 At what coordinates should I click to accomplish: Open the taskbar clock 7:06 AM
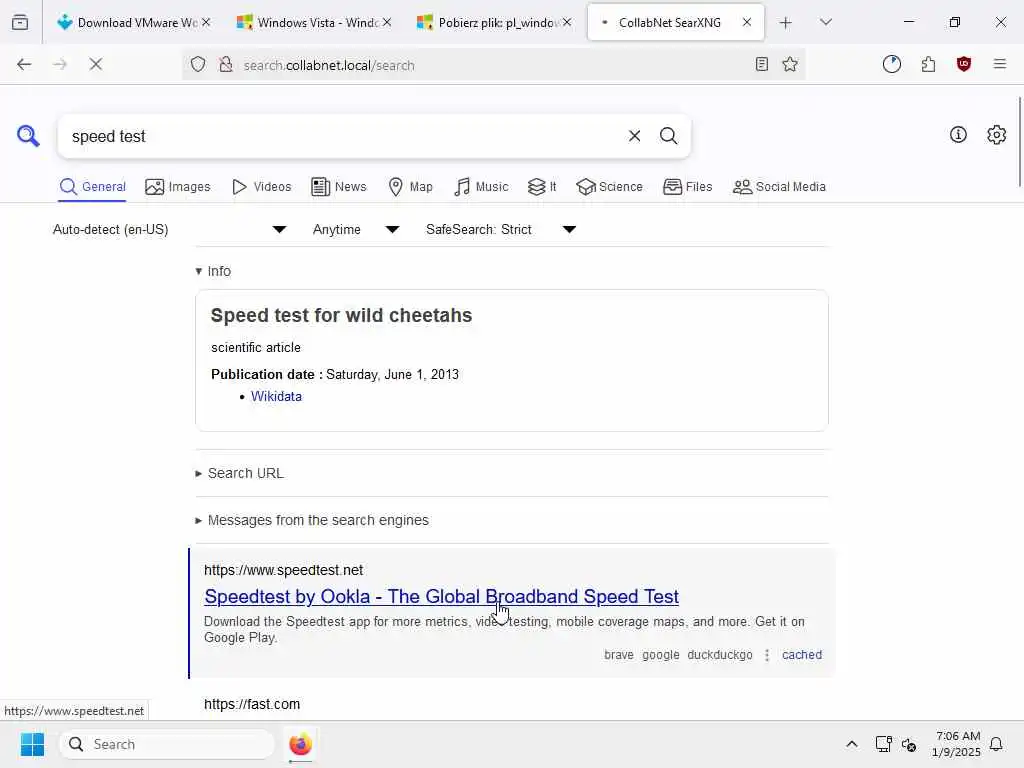point(956,744)
